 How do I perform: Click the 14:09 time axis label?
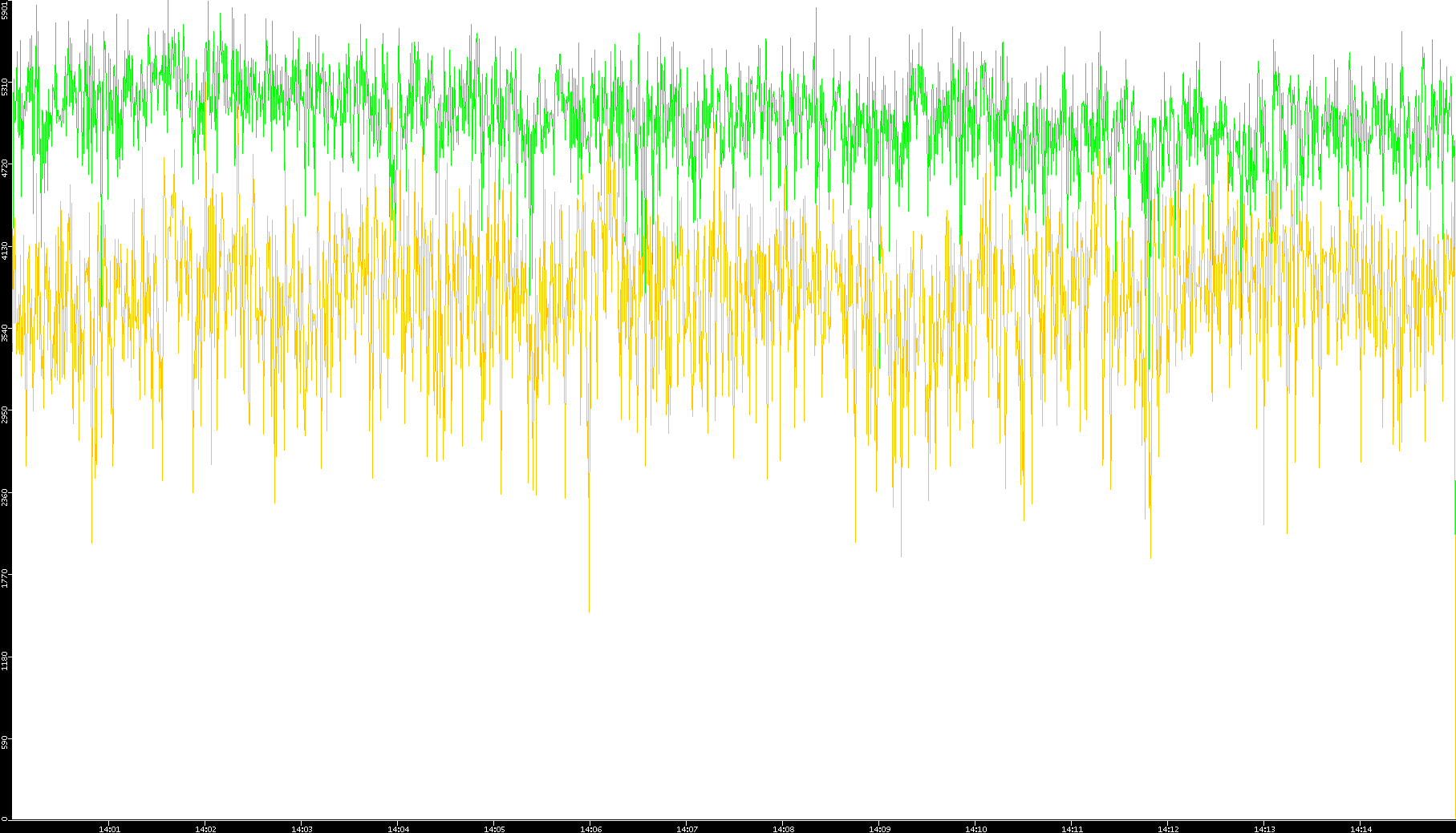(879, 829)
